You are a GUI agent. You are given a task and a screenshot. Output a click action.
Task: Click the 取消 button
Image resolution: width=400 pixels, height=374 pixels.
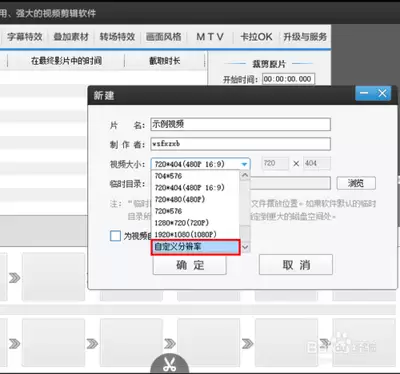tap(296, 265)
